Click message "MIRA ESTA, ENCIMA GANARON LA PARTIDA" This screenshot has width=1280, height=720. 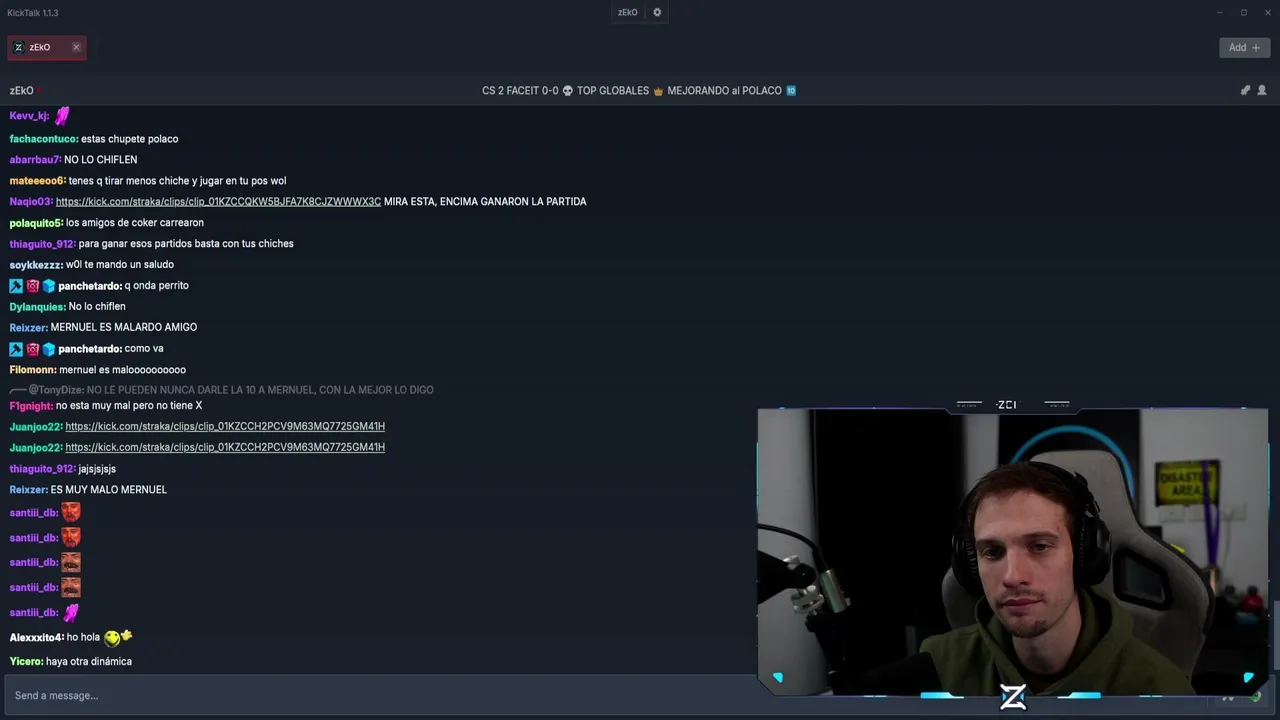coord(485,202)
